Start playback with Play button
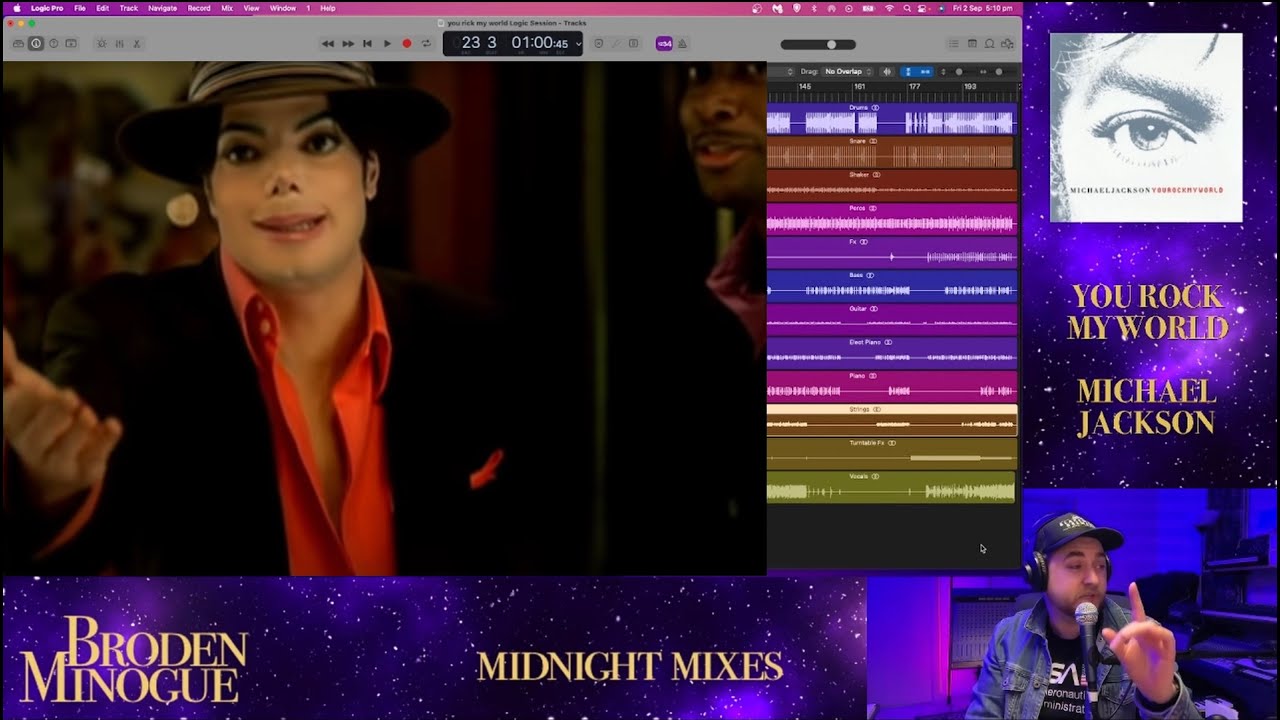This screenshot has height=720, width=1280. click(x=387, y=44)
